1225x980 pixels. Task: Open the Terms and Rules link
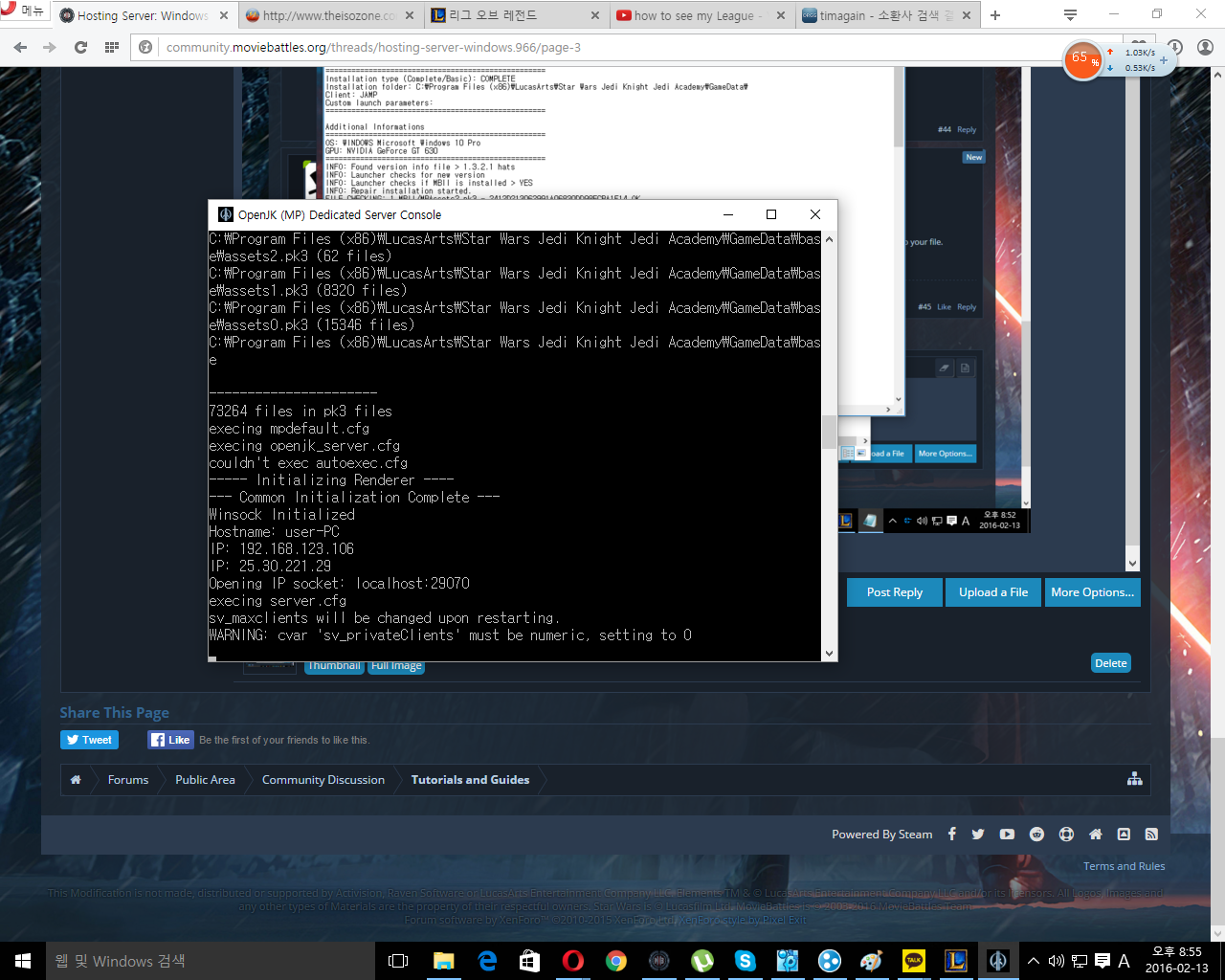(x=1124, y=866)
